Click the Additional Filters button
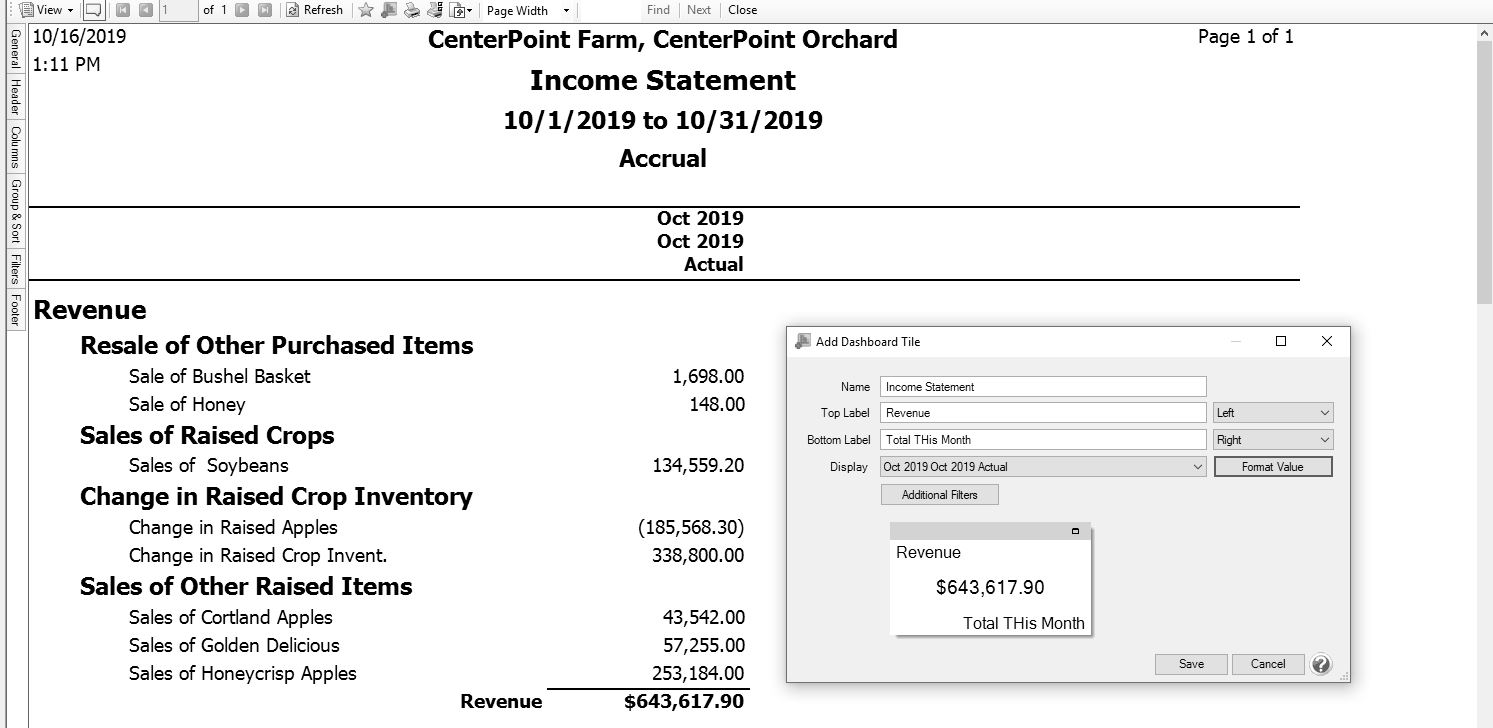The height and width of the screenshot is (728, 1493). [x=939, y=495]
